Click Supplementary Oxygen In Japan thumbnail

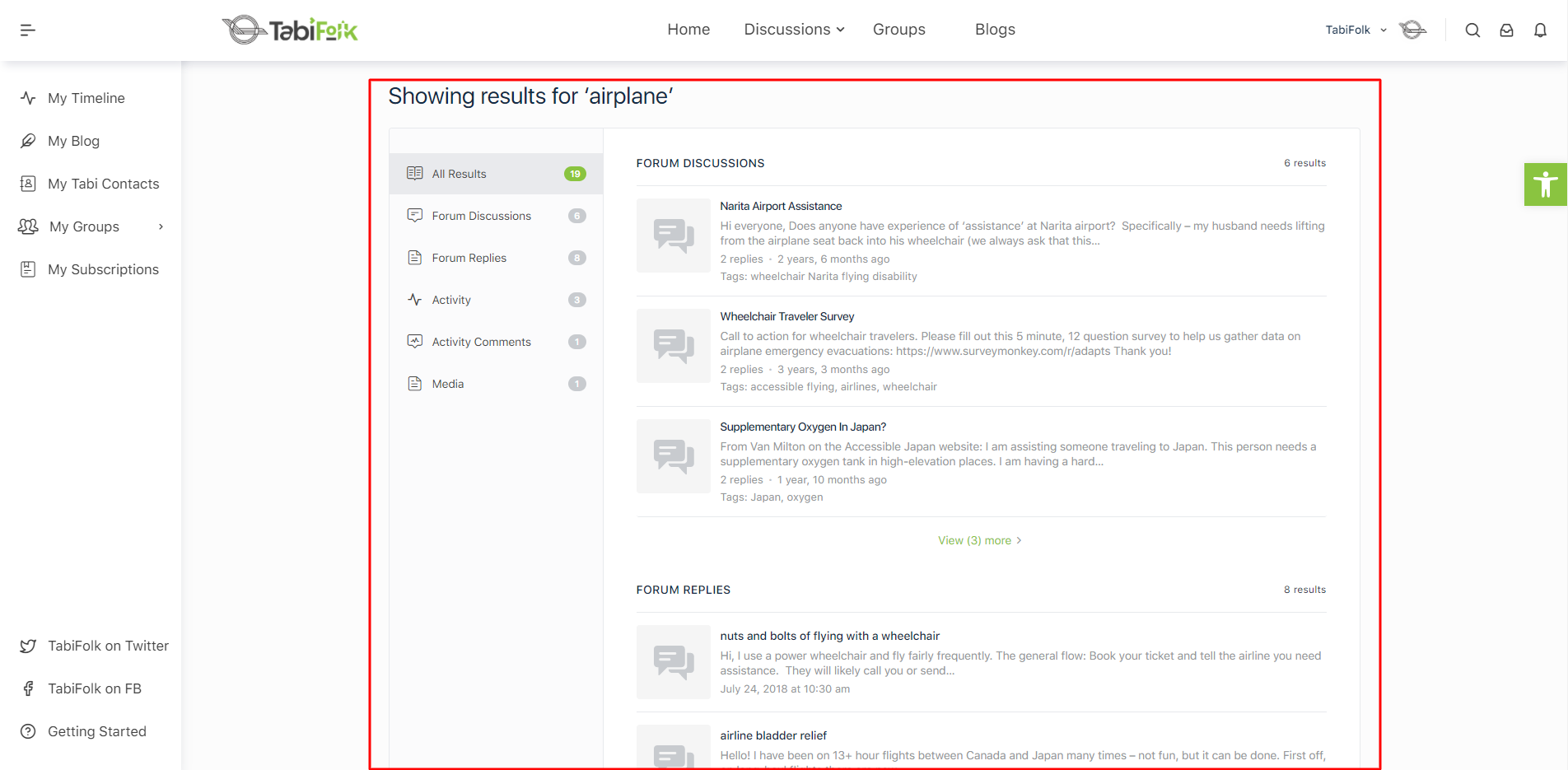click(x=674, y=456)
